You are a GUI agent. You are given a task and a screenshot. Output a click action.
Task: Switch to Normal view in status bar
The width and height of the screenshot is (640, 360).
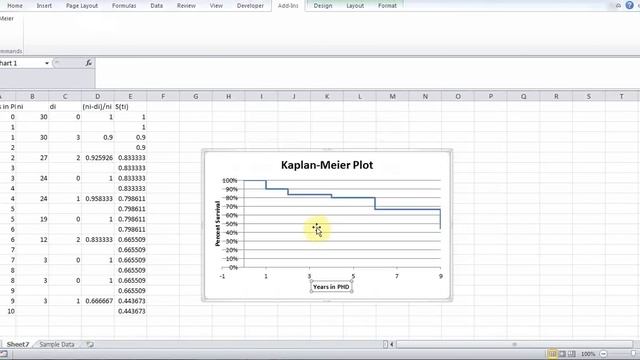(552, 354)
